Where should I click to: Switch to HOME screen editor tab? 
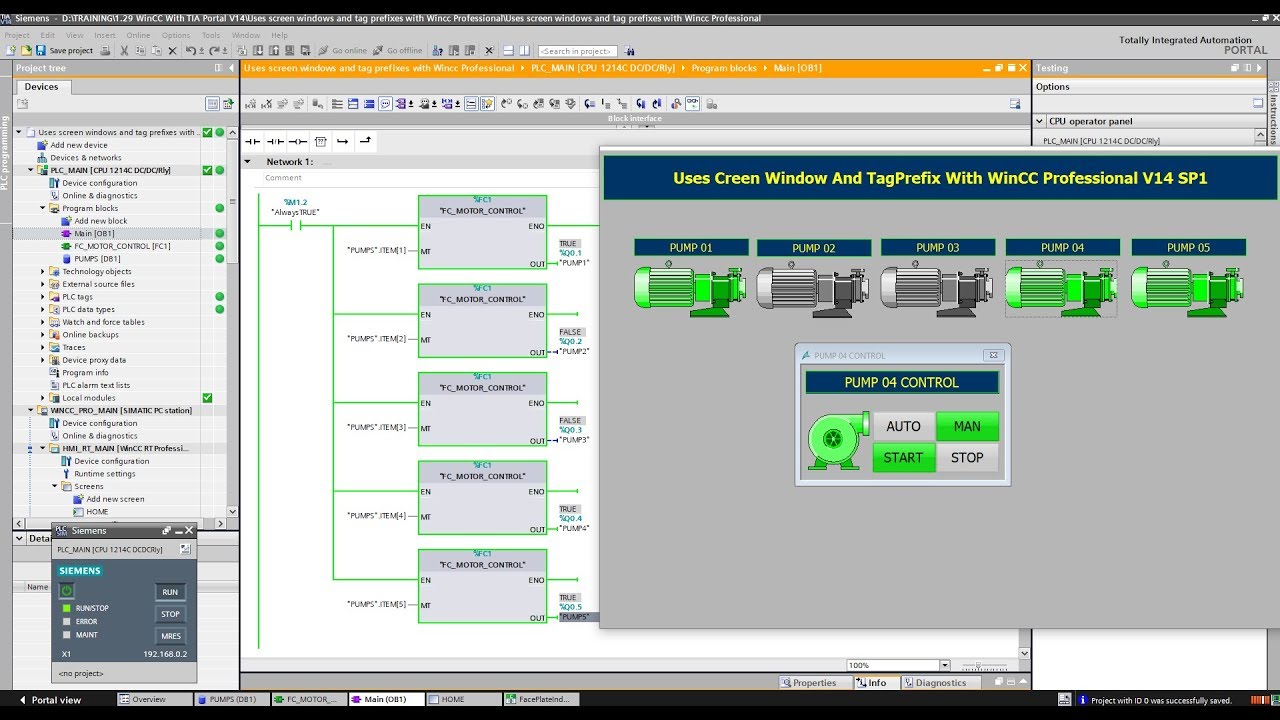point(463,700)
